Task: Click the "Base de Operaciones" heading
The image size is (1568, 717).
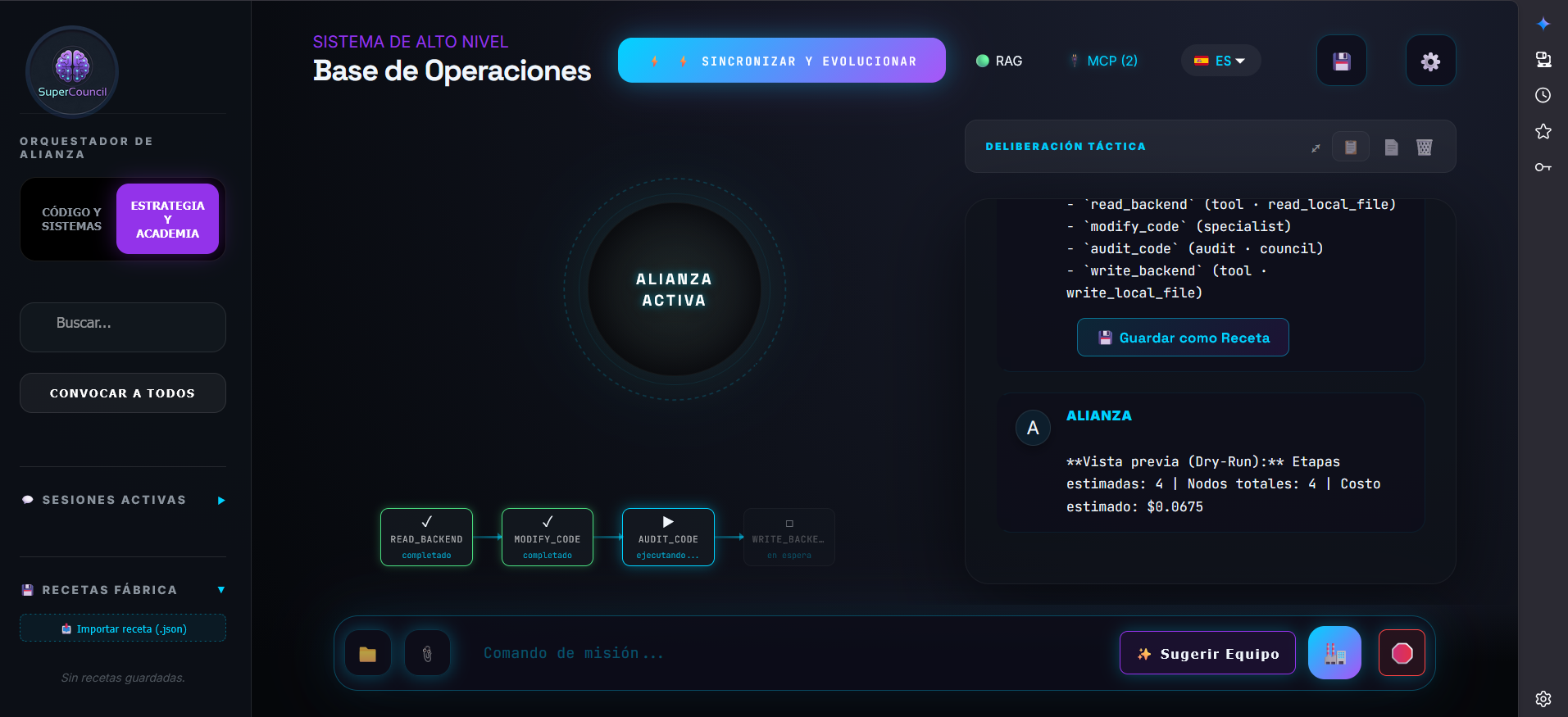Action: [x=452, y=71]
